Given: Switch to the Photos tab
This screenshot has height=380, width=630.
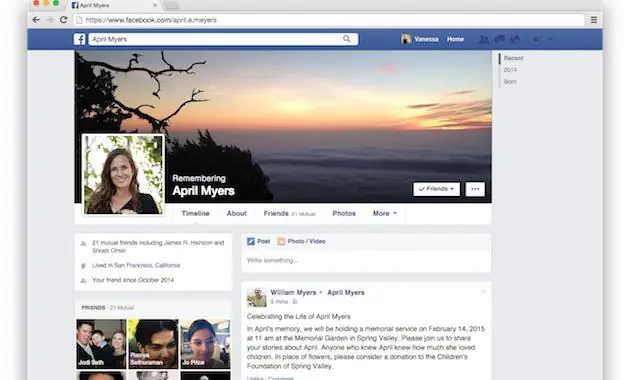Looking at the screenshot, I should (x=344, y=213).
